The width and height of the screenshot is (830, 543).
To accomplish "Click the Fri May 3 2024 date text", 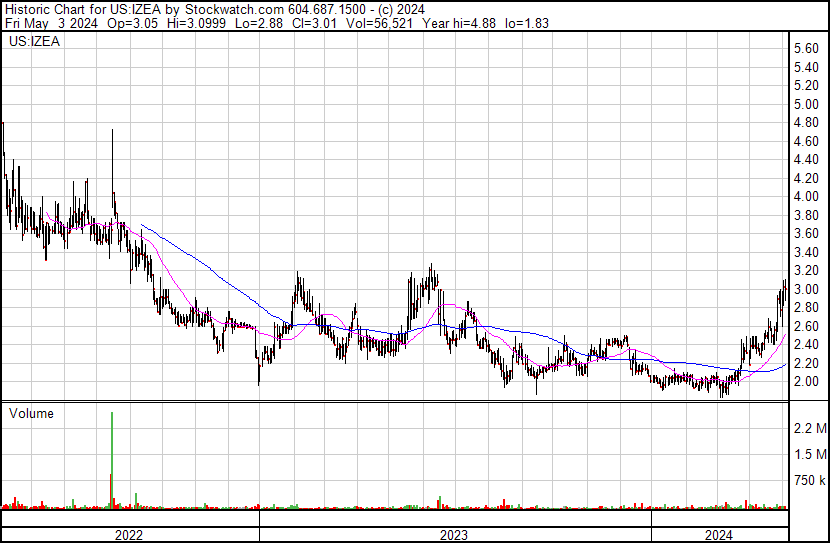I will 51,23.
